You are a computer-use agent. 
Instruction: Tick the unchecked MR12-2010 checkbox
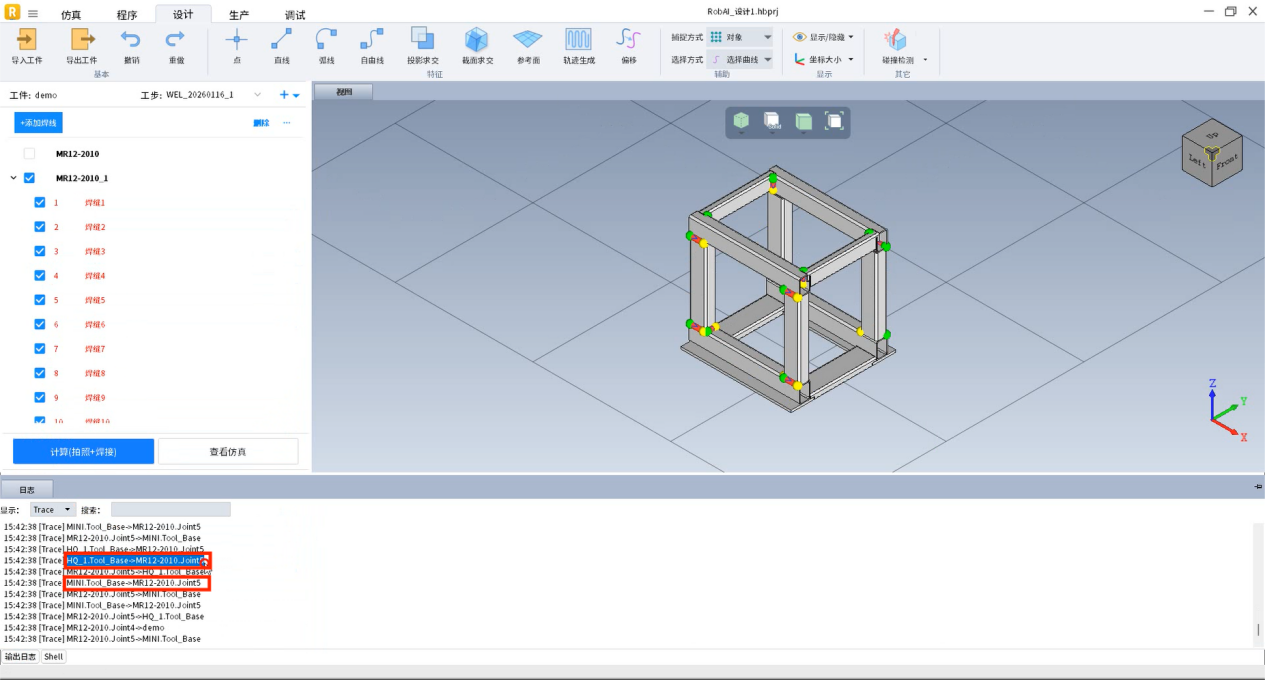(29, 154)
